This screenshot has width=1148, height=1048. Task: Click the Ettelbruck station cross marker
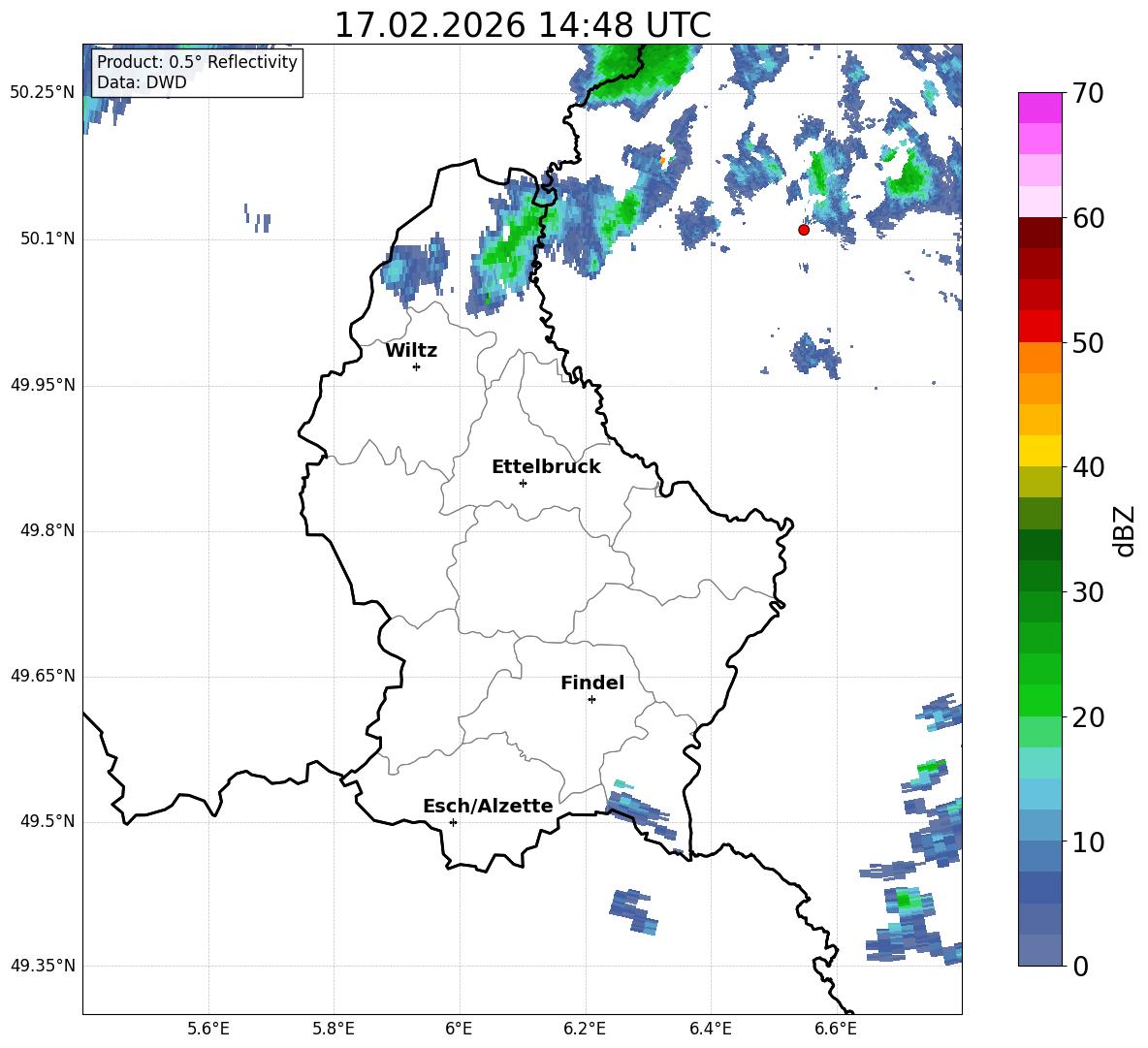pos(523,483)
